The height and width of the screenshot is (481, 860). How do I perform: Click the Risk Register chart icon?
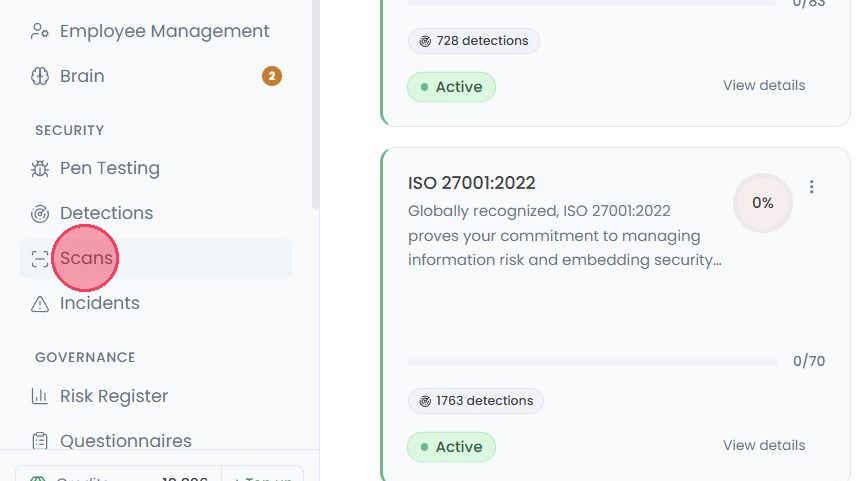[39, 396]
